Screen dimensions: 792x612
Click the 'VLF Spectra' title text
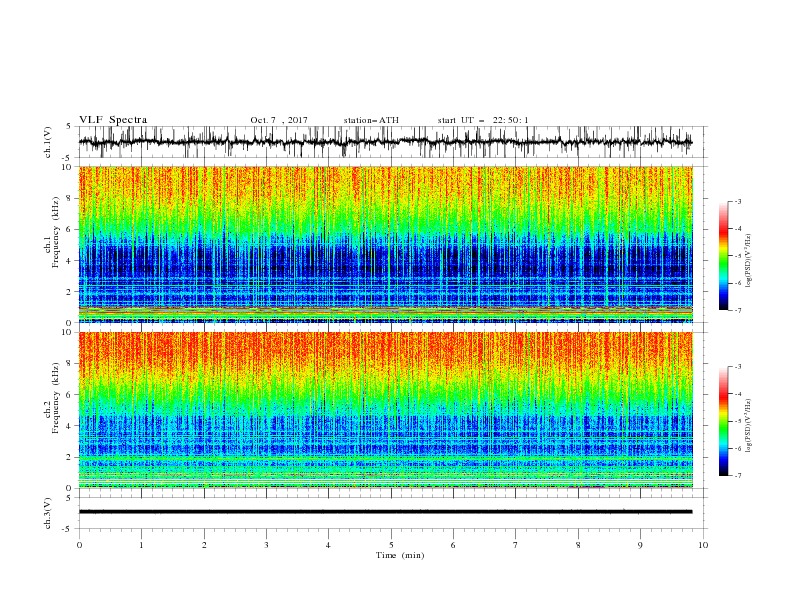pos(113,120)
